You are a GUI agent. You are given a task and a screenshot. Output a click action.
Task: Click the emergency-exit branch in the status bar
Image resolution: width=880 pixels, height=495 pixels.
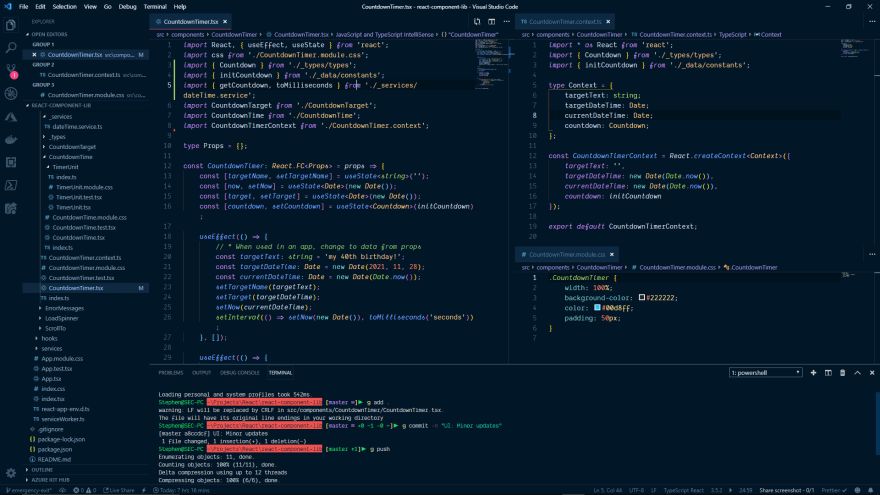[x=28, y=491]
